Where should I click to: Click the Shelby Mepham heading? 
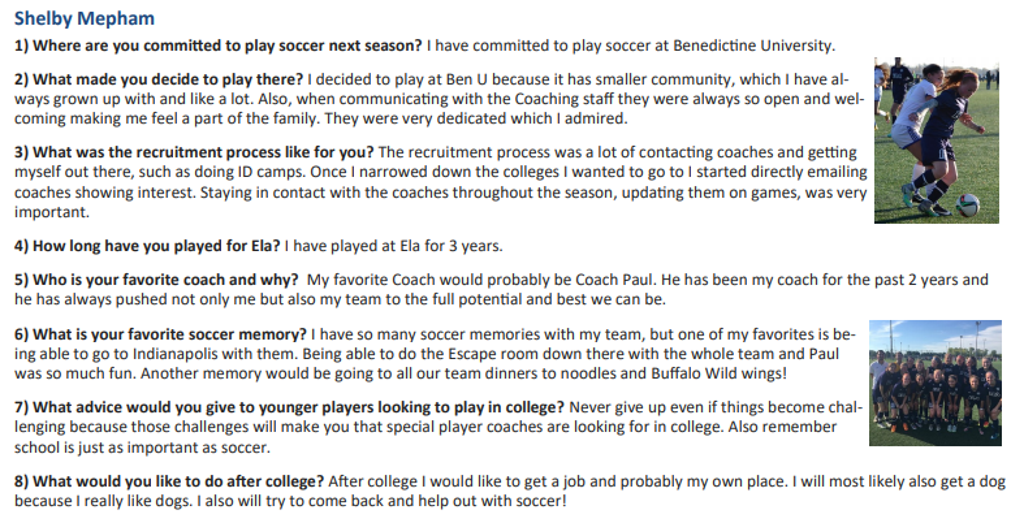[84, 18]
